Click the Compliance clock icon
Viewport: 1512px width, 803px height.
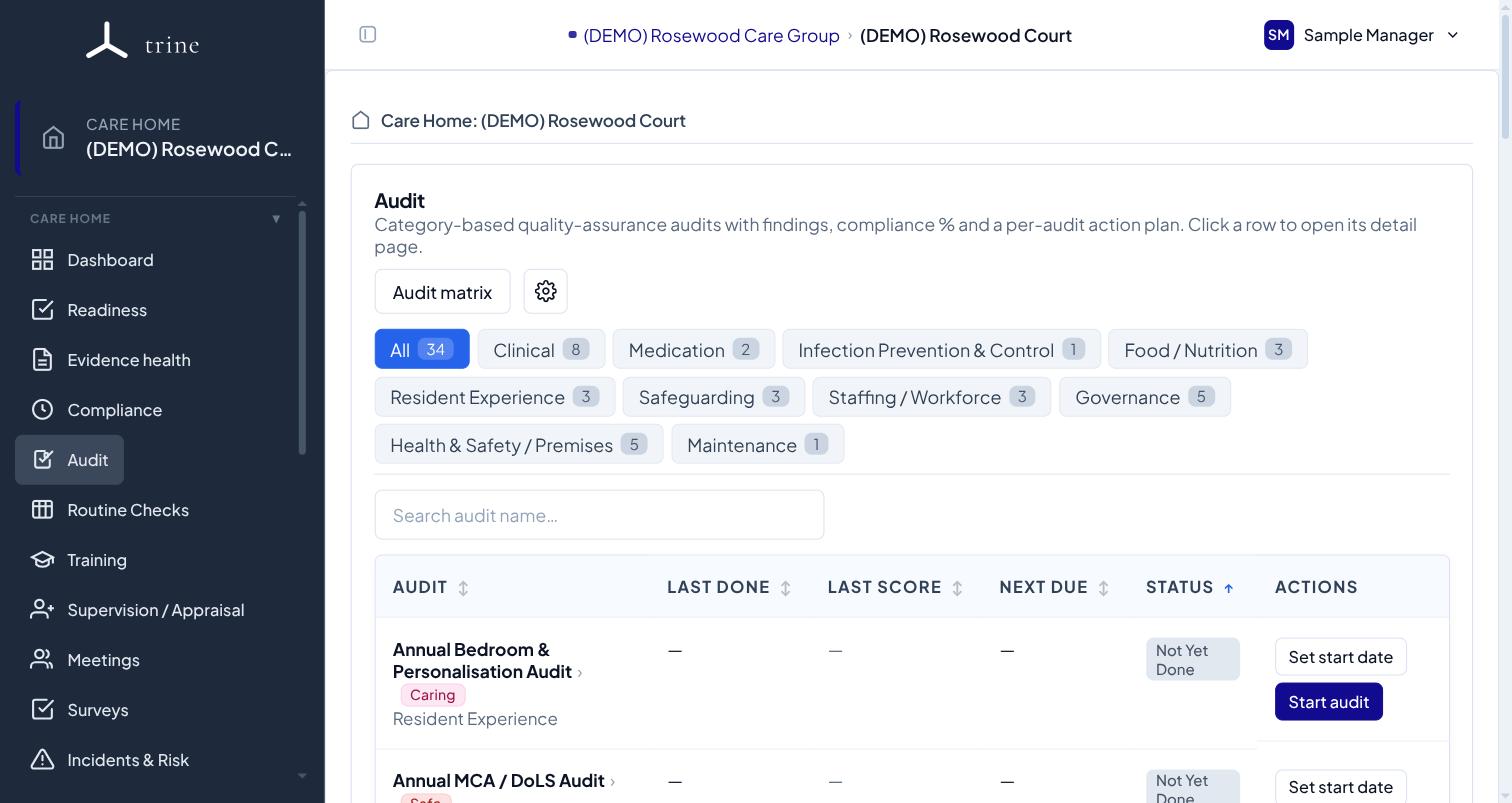(42, 410)
